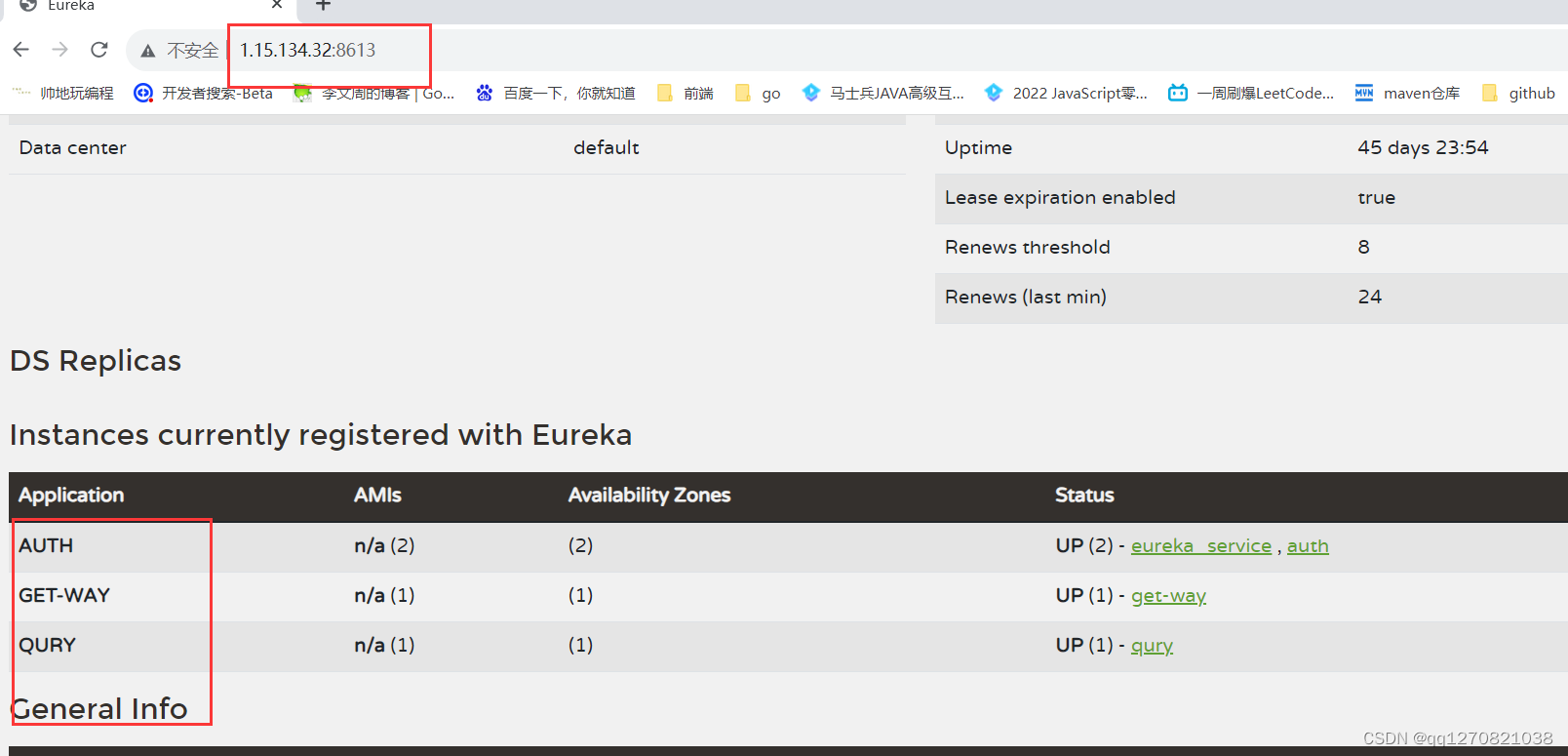This screenshot has height=756, width=1568.
Task: Click the n/a (2) AMIs cell
Action: point(384,546)
